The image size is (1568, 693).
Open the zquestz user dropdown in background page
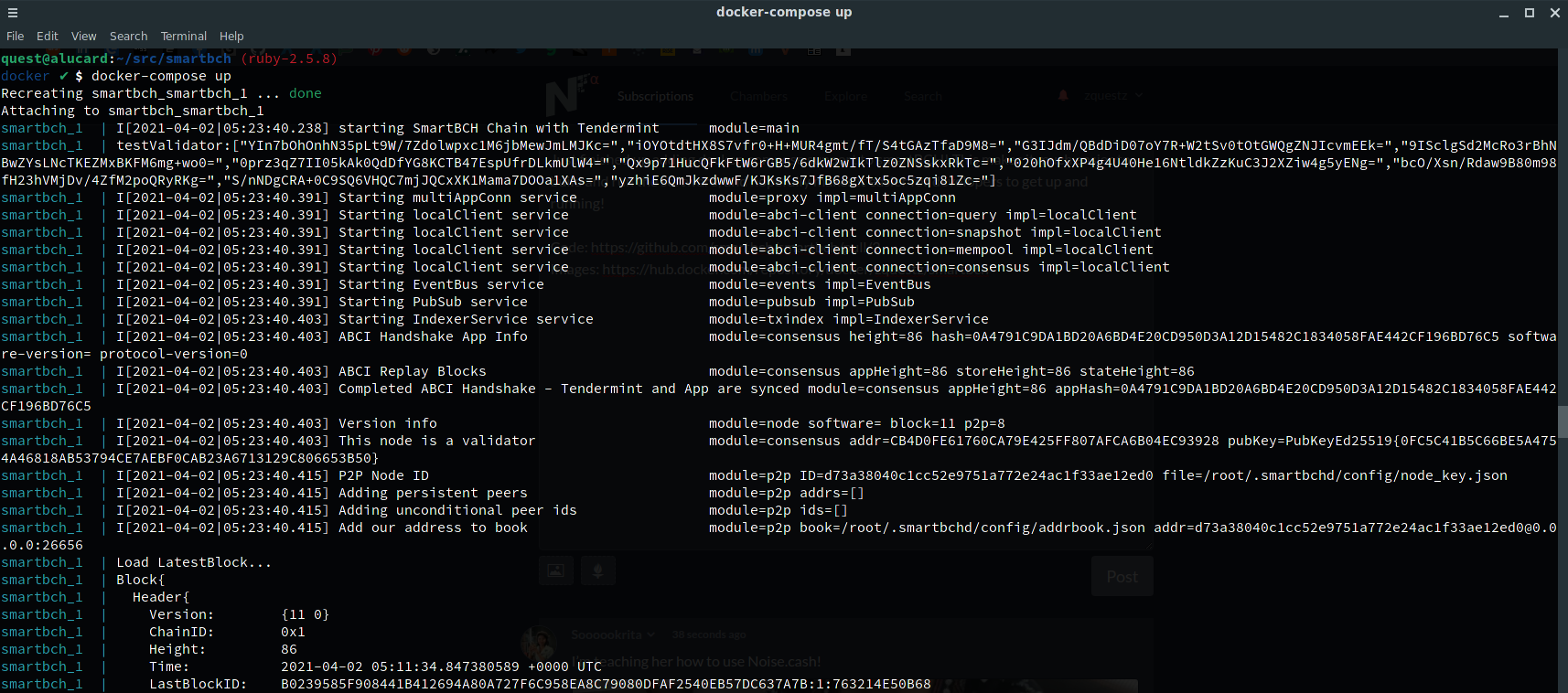tap(1113, 96)
